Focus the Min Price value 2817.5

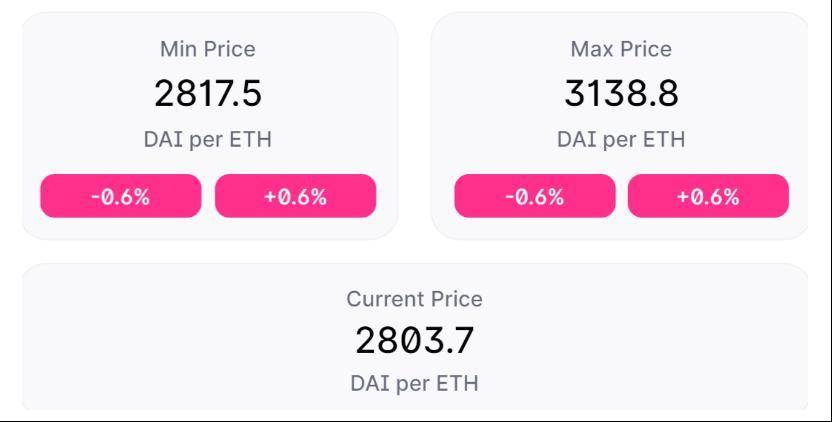tap(208, 93)
